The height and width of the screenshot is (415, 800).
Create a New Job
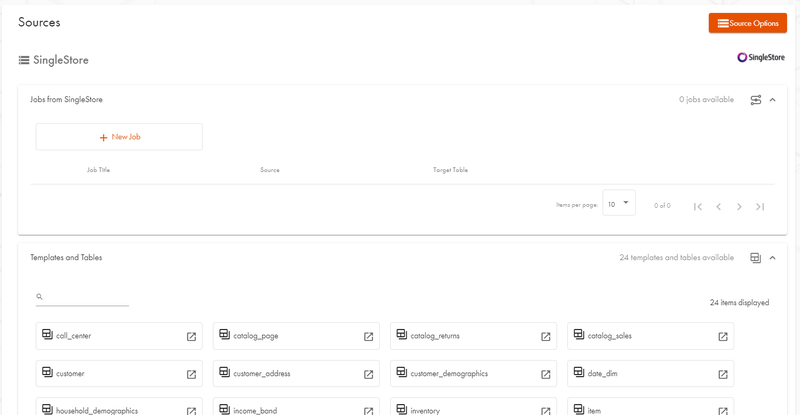(x=119, y=137)
